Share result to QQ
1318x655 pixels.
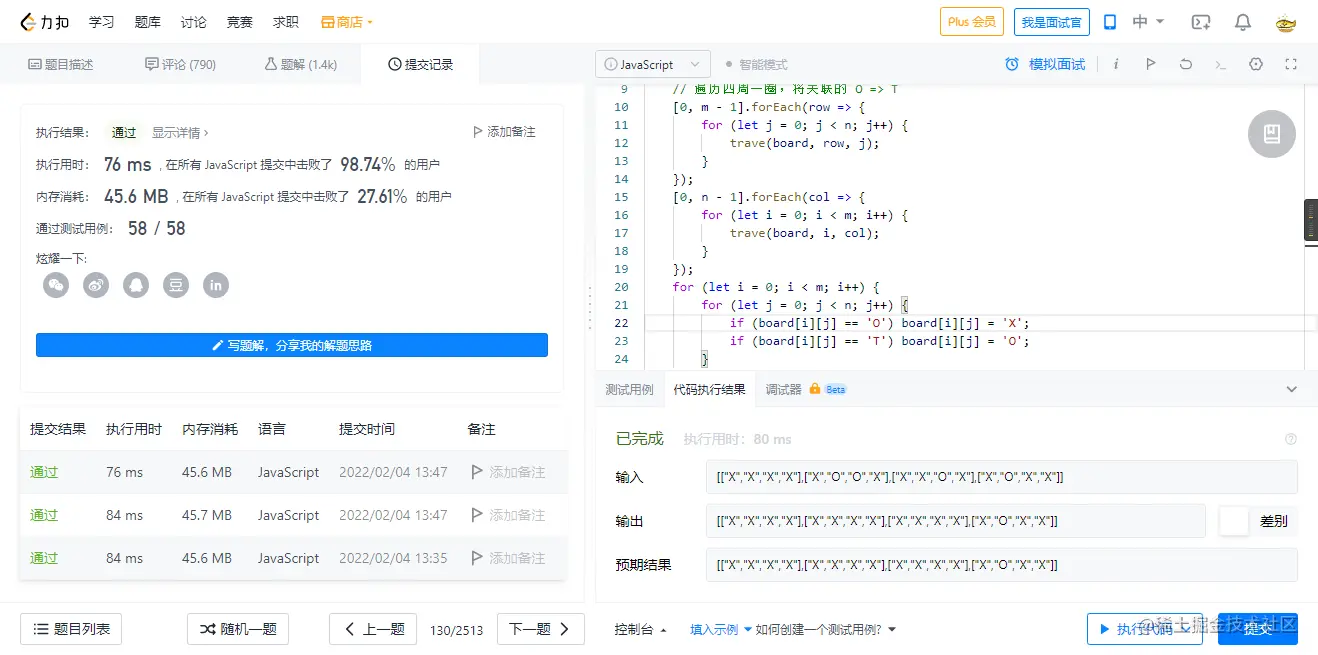pyautogui.click(x=136, y=285)
